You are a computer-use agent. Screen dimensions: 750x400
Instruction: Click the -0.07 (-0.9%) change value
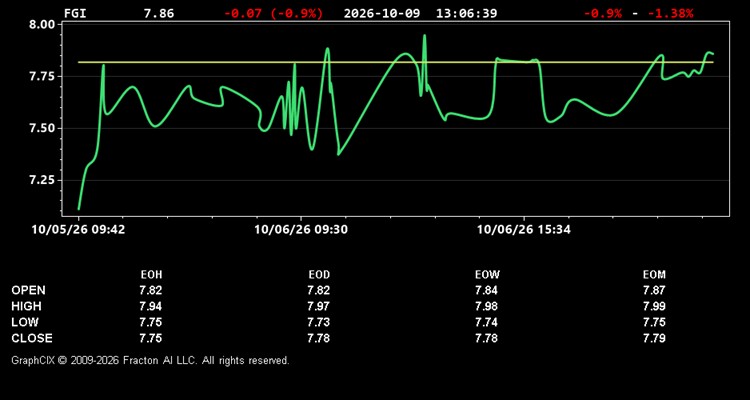(274, 13)
